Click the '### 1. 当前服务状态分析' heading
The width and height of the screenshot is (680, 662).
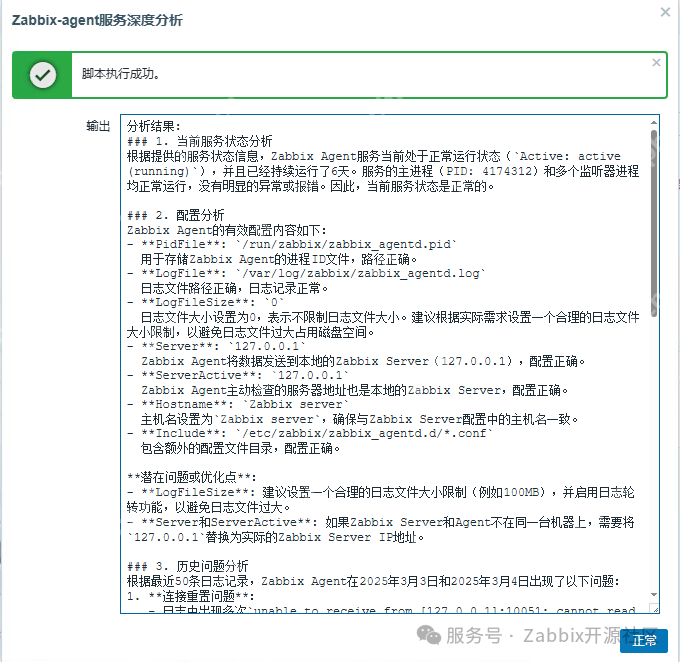(199, 141)
